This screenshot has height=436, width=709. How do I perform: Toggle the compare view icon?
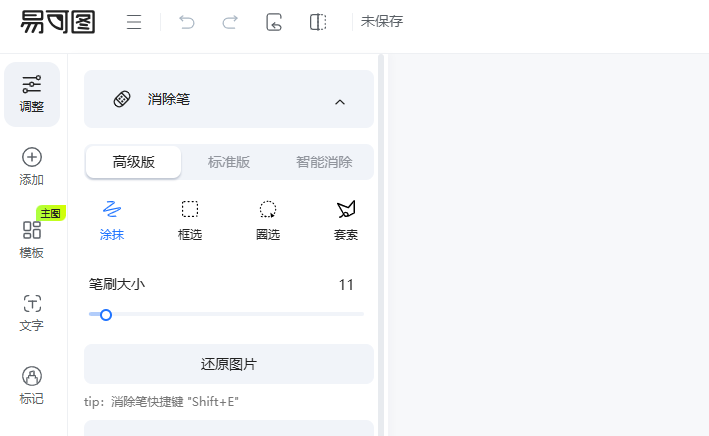coord(318,22)
